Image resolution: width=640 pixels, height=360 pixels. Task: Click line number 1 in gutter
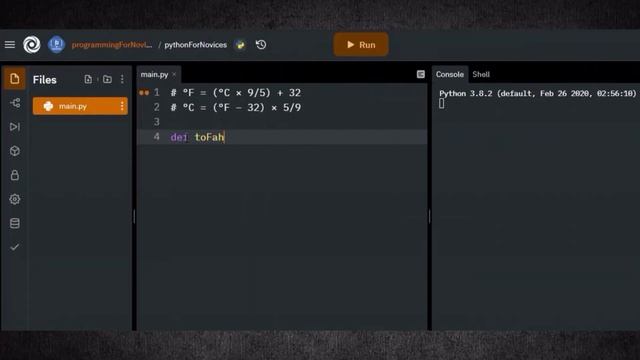click(x=157, y=93)
